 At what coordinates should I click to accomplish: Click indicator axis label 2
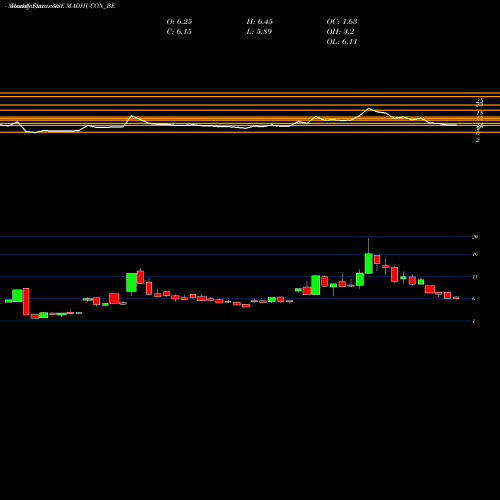pyautogui.click(x=478, y=140)
